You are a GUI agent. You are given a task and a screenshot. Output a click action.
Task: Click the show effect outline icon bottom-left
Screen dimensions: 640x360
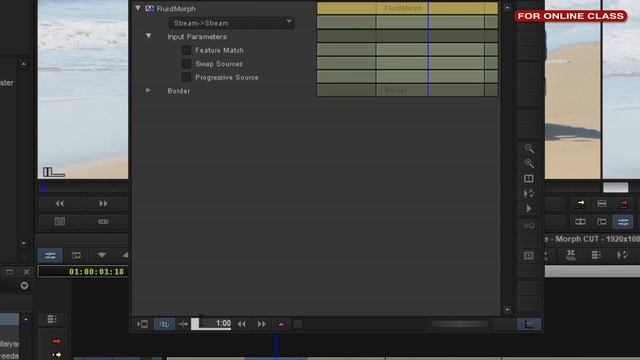142,324
